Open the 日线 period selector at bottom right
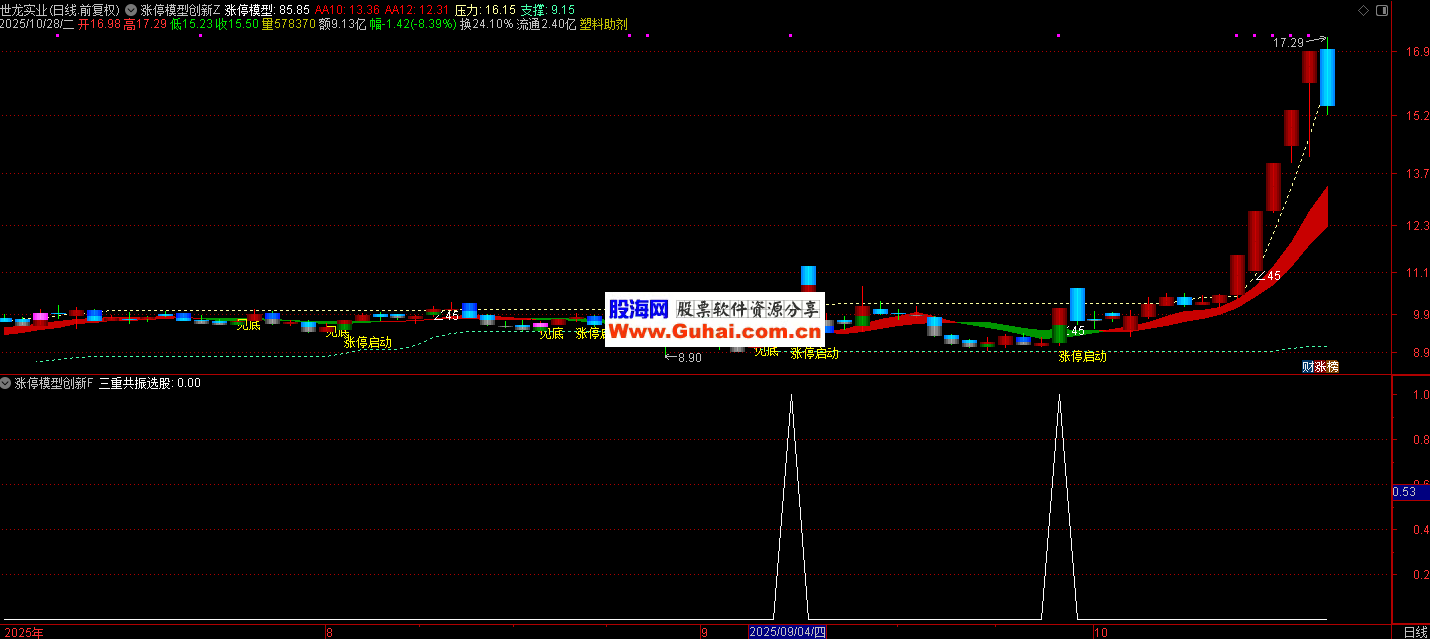The image size is (1430, 639). tap(1415, 632)
